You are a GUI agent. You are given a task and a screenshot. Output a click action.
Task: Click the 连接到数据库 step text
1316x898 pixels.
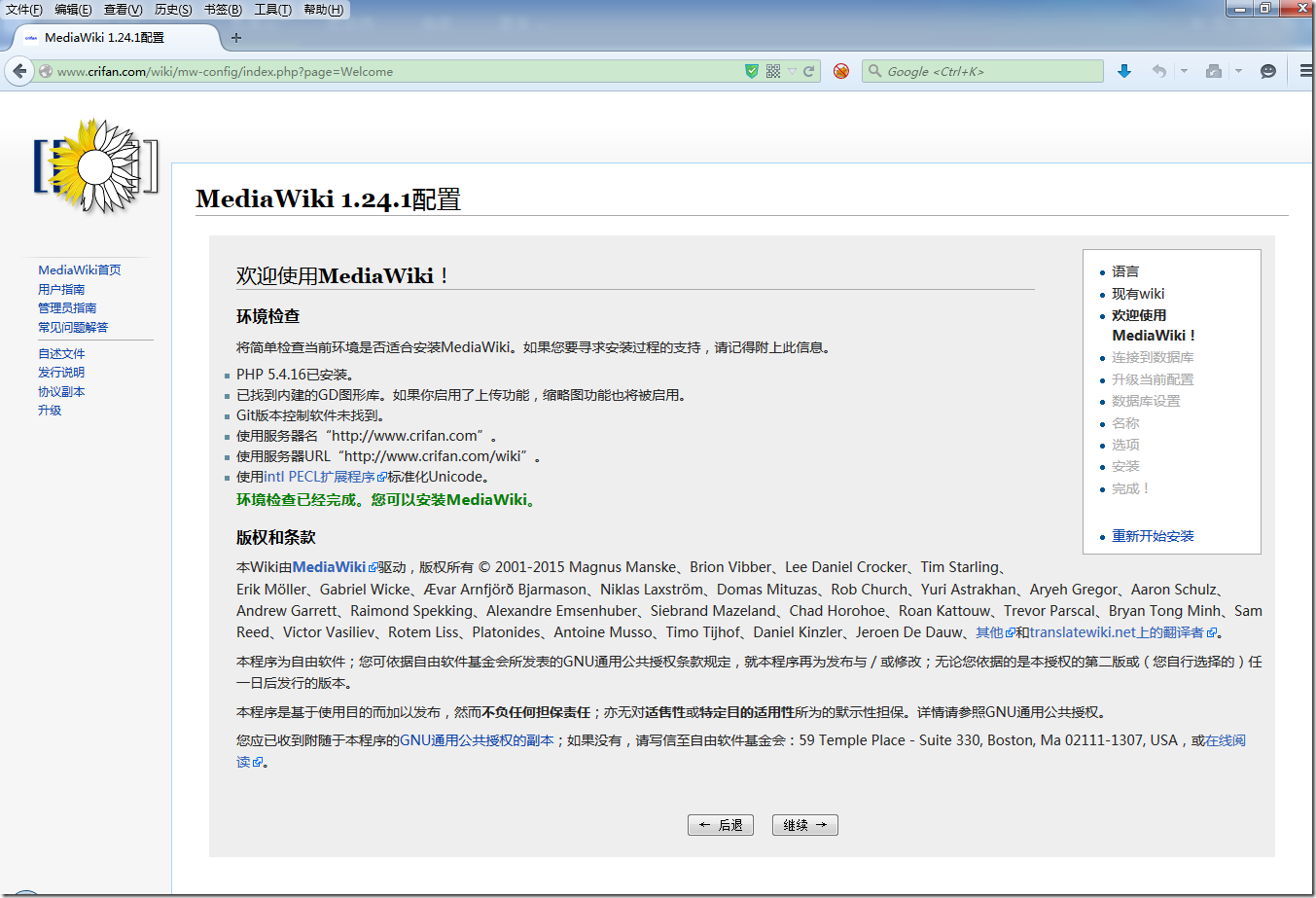(x=1153, y=357)
